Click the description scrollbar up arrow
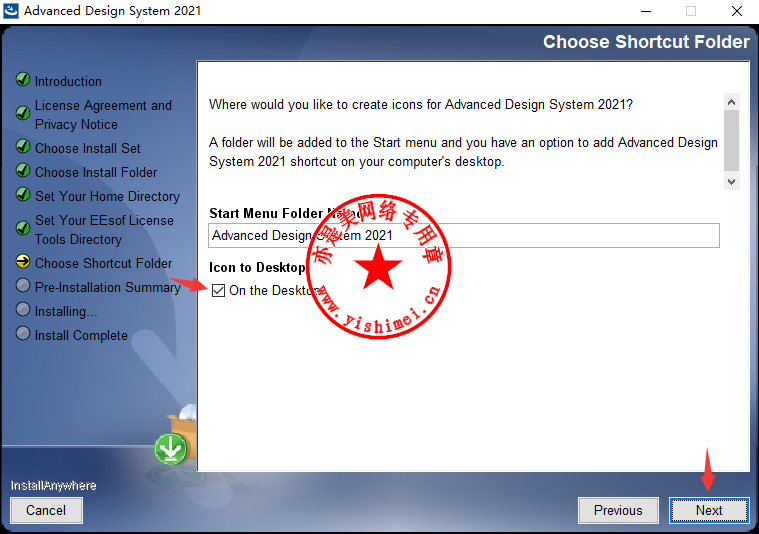 click(x=731, y=102)
